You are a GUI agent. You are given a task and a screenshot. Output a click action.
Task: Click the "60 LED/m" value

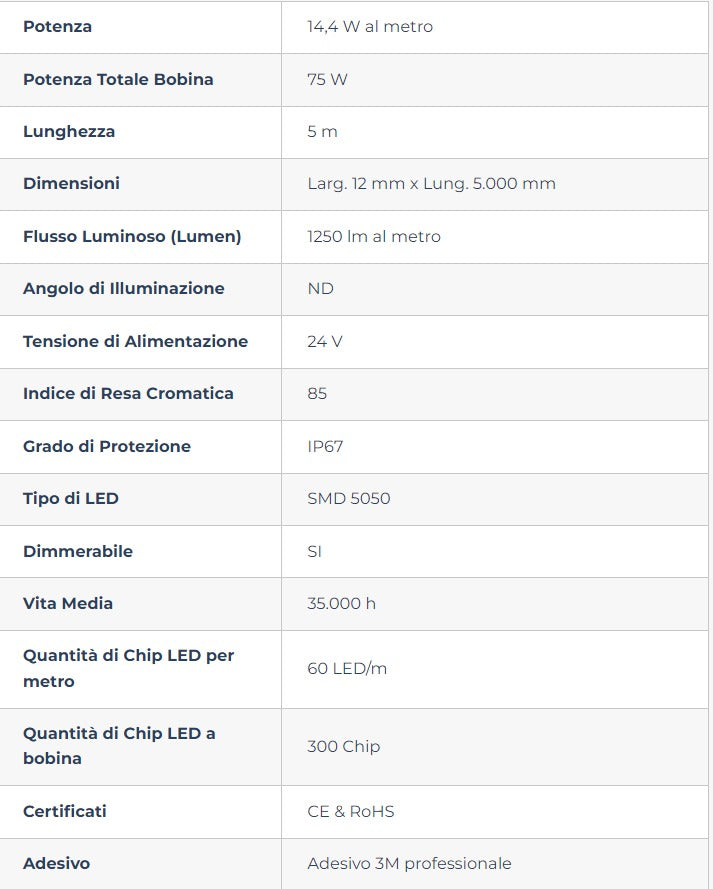[347, 668]
